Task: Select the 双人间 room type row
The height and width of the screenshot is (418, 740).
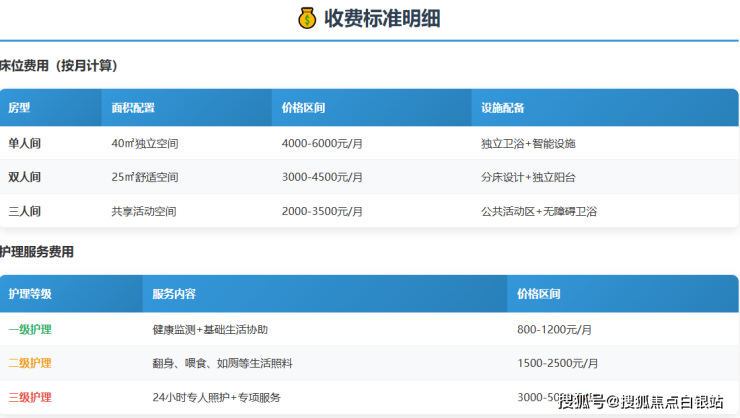Action: (x=25, y=177)
